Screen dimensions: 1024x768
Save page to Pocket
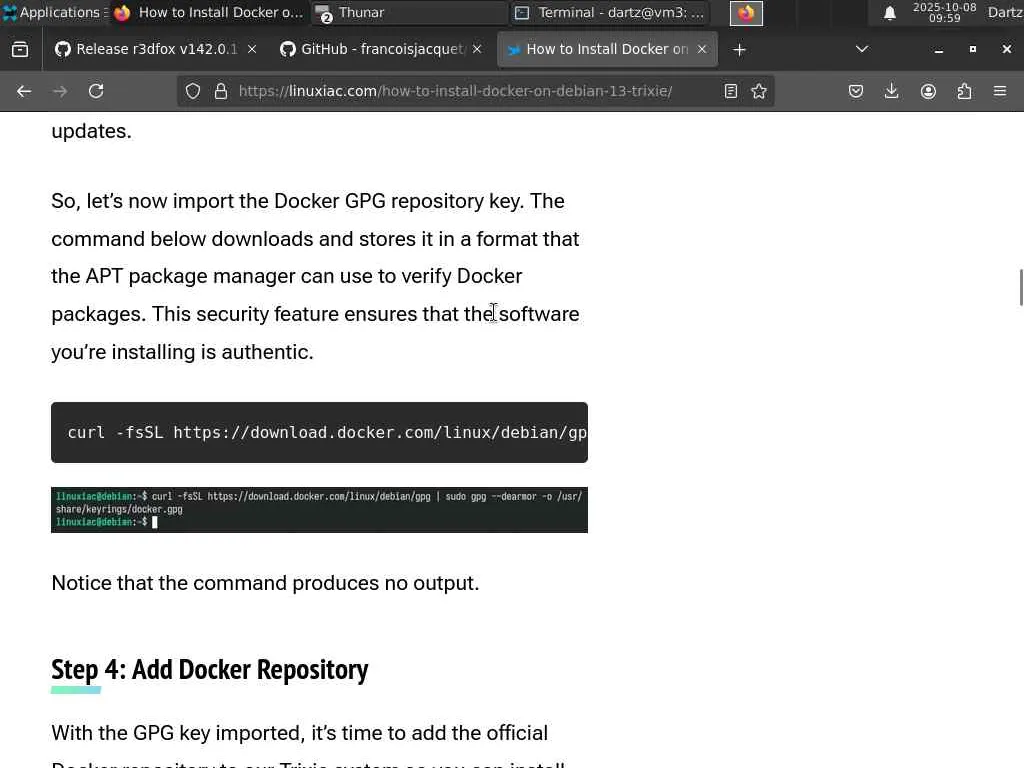click(x=856, y=91)
